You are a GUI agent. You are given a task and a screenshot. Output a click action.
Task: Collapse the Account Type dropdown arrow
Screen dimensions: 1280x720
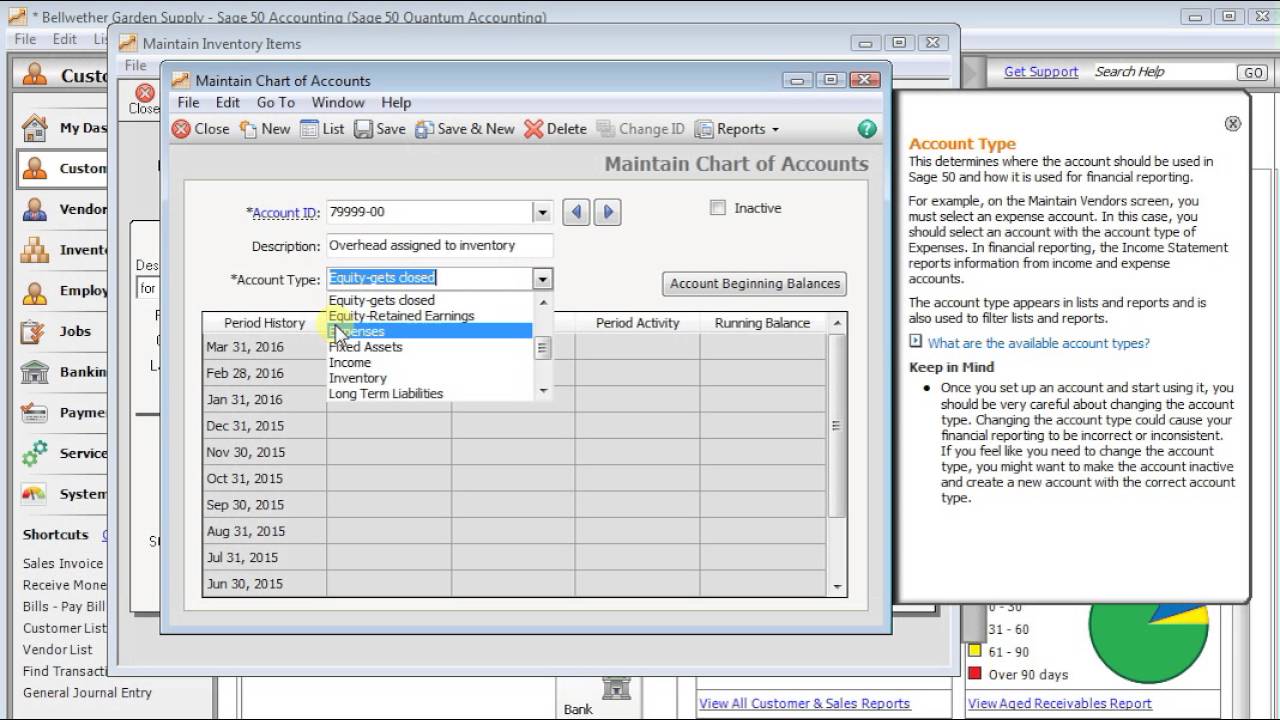(542, 279)
